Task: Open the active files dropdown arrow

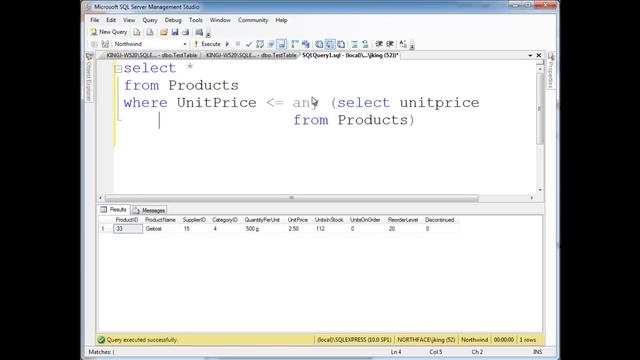Action: (530, 56)
